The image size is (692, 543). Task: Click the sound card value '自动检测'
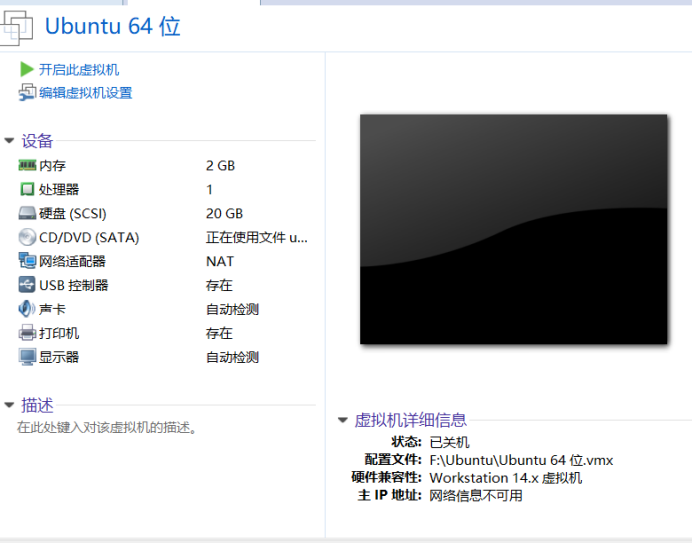point(232,309)
